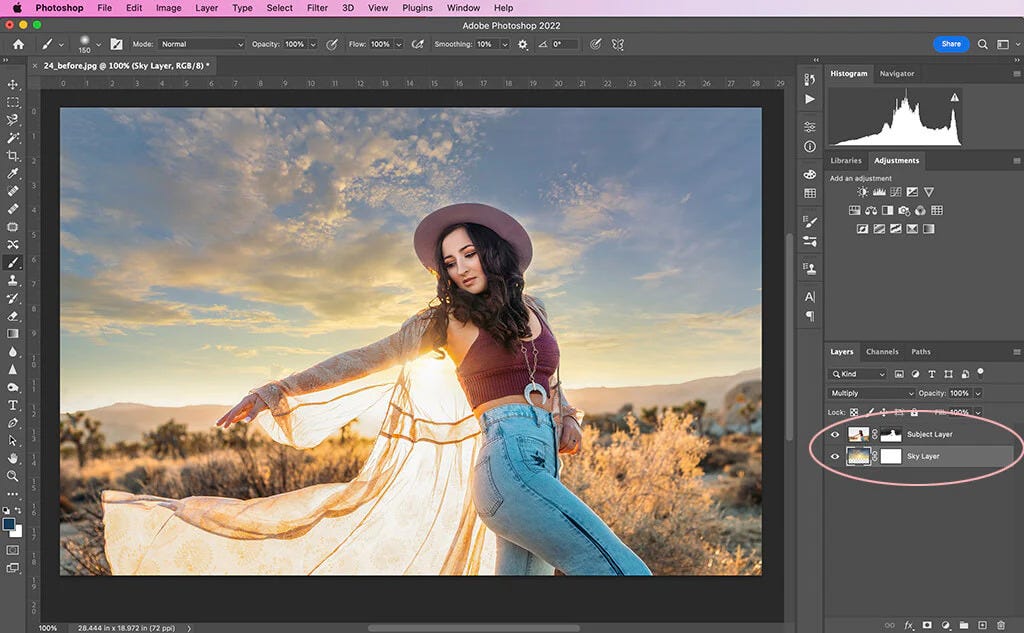
Task: Add a Brightness/Contrast adjustment layer
Action: [861, 191]
